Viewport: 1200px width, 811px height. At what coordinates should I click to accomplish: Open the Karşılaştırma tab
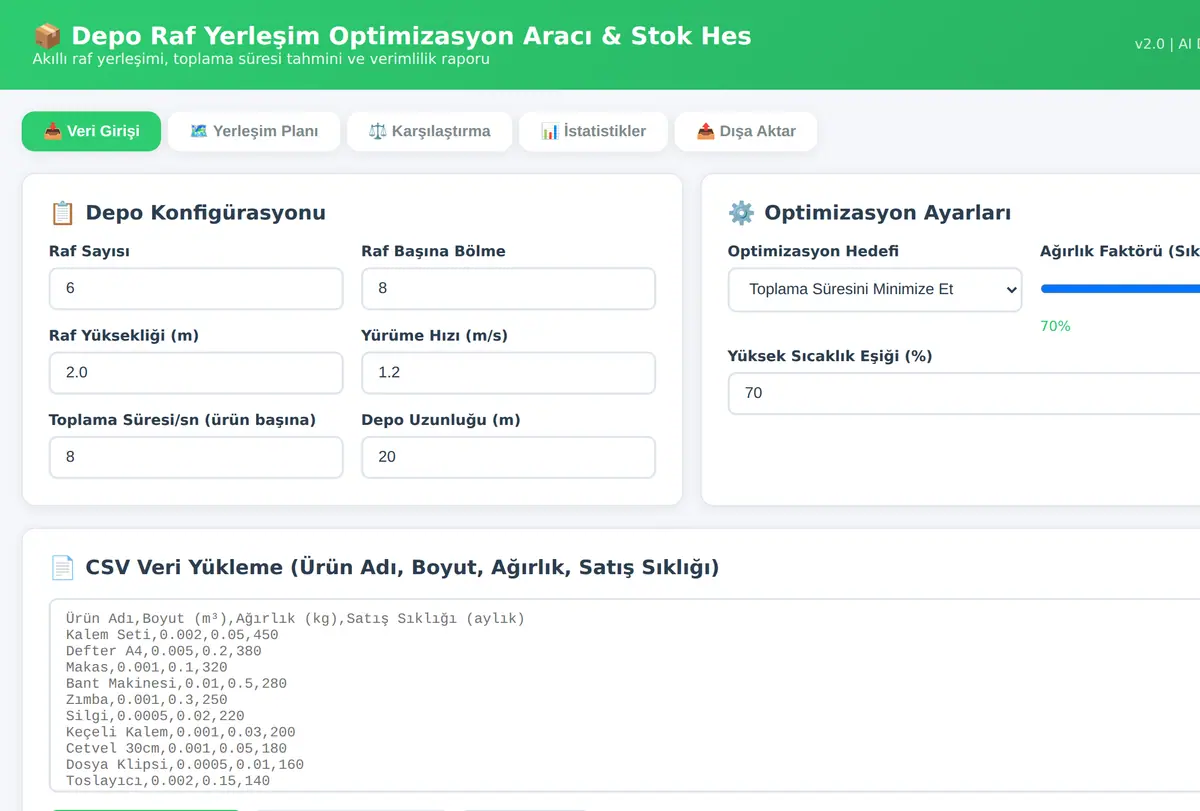[430, 131]
